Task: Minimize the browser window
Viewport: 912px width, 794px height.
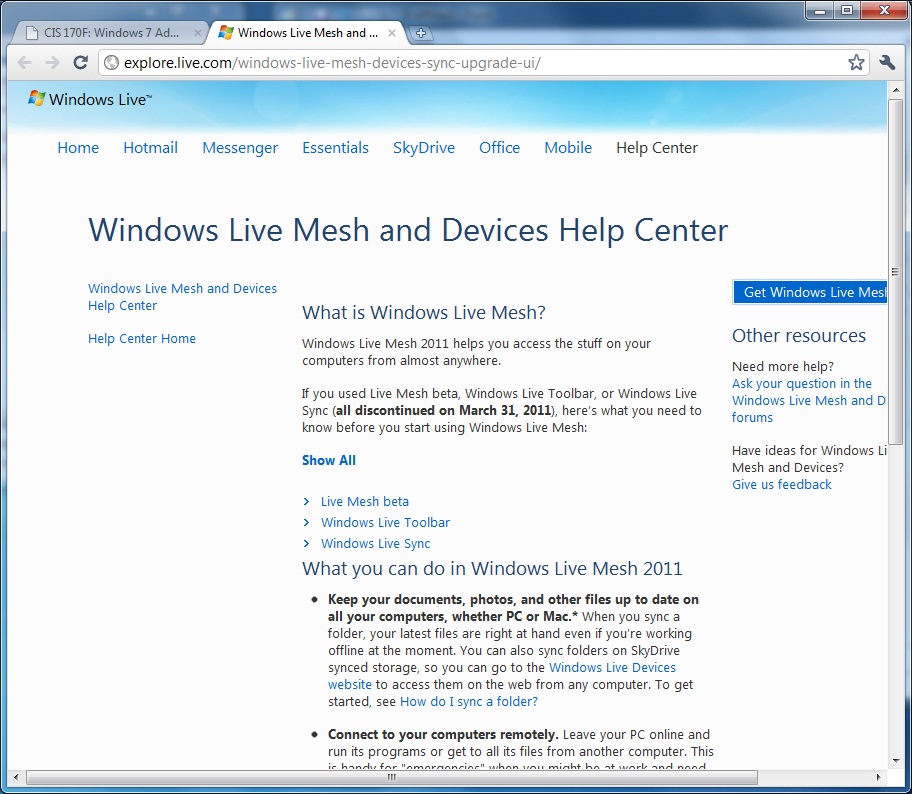Action: click(x=820, y=10)
